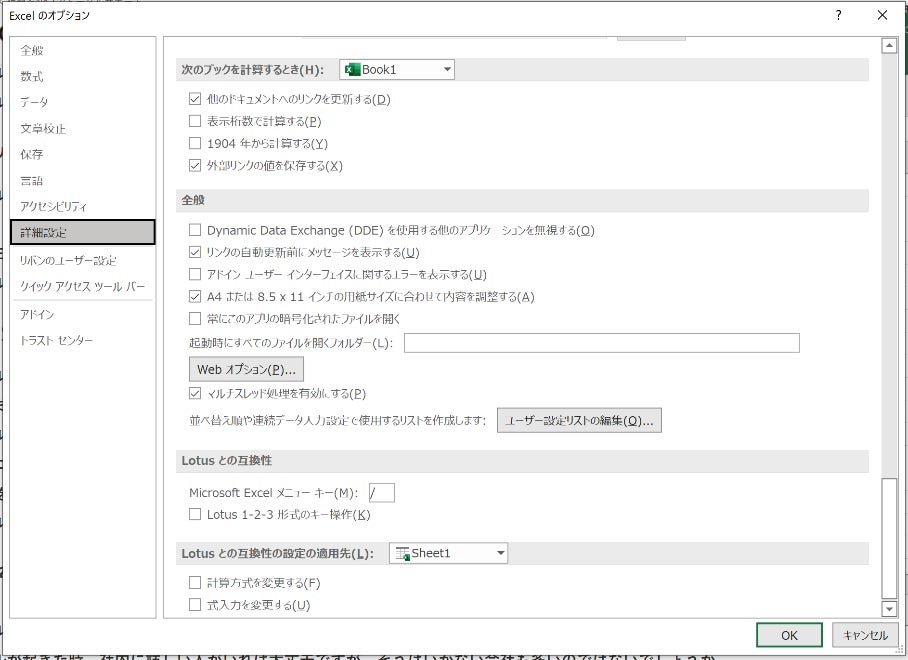Enable the Dynamic Data Exchange ignore checkbox

[195, 230]
